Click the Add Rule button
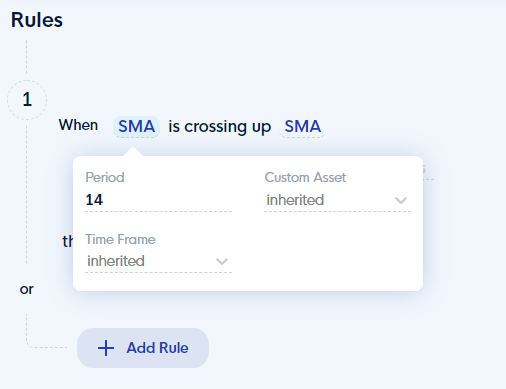 (143, 348)
